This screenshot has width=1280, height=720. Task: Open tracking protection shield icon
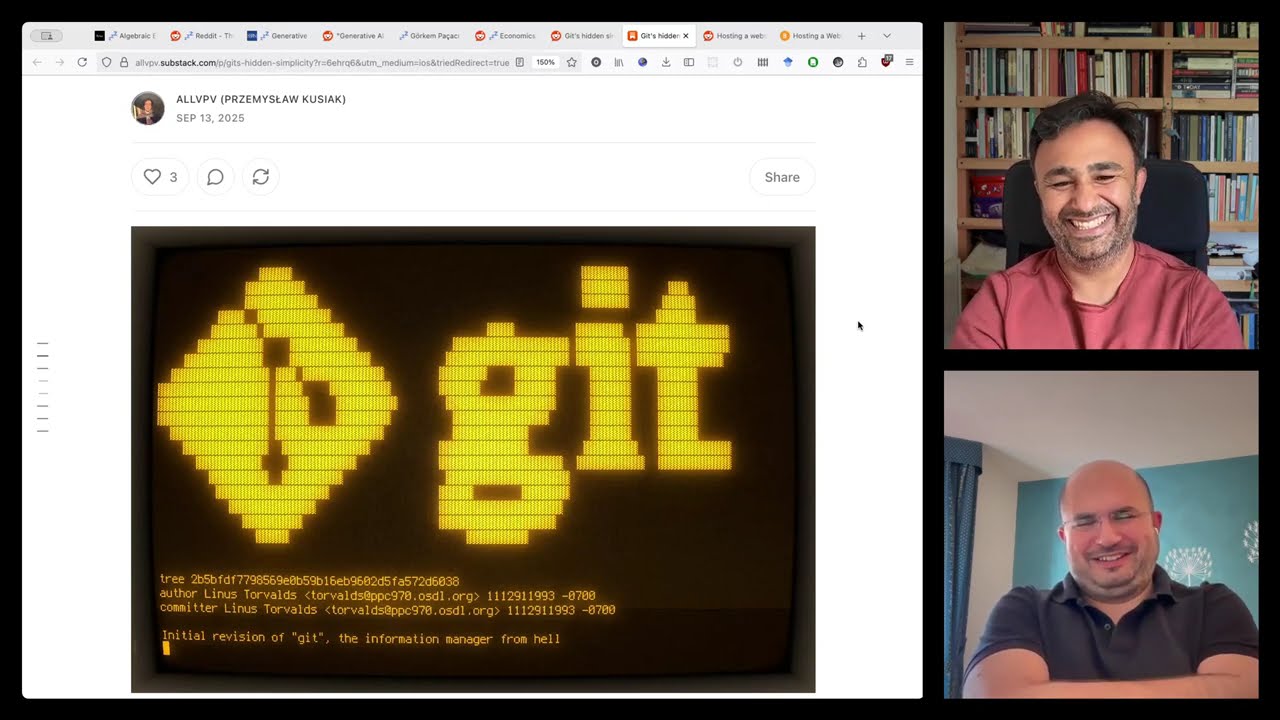[107, 62]
